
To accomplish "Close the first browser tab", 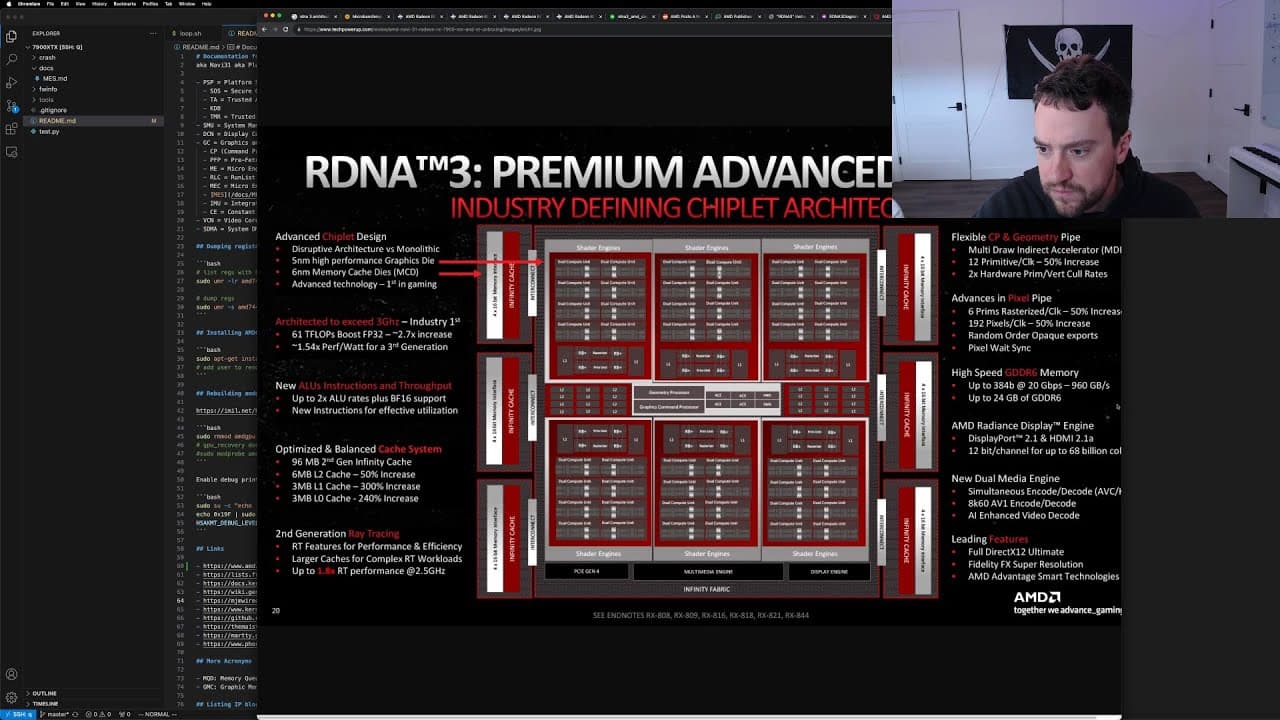I will (x=334, y=17).
